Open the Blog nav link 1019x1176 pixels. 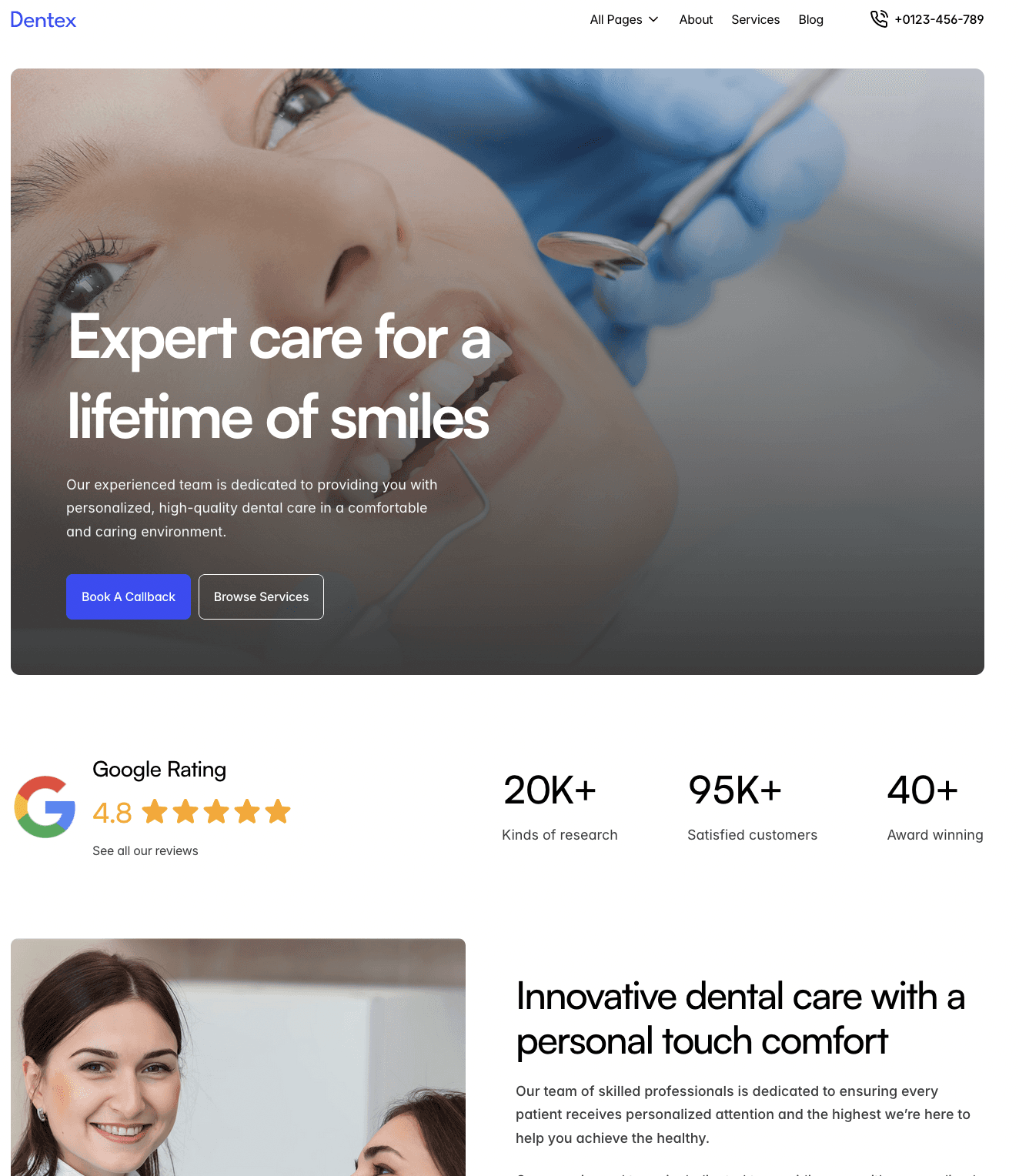(810, 19)
